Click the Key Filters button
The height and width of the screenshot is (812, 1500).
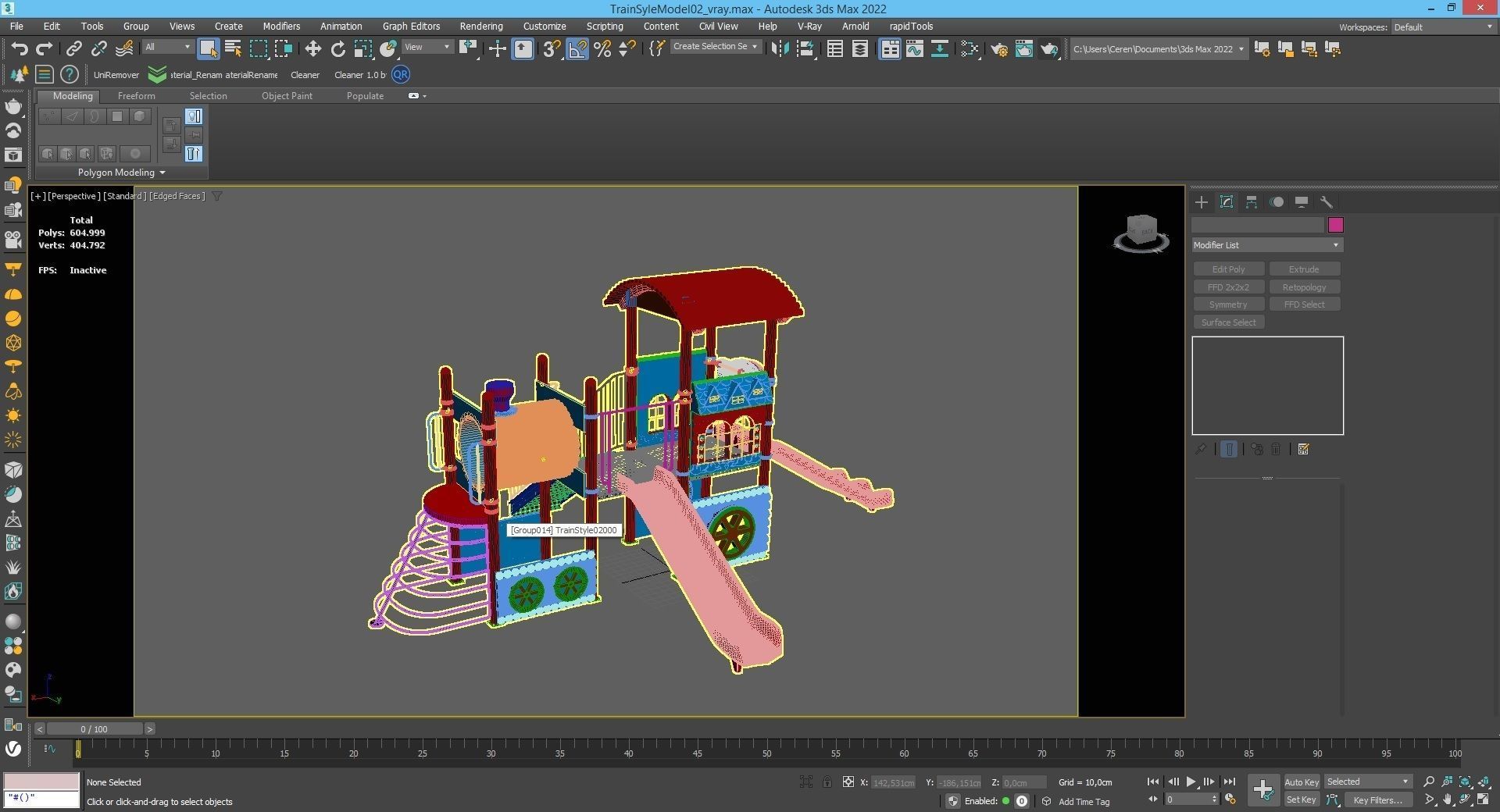point(1378,800)
